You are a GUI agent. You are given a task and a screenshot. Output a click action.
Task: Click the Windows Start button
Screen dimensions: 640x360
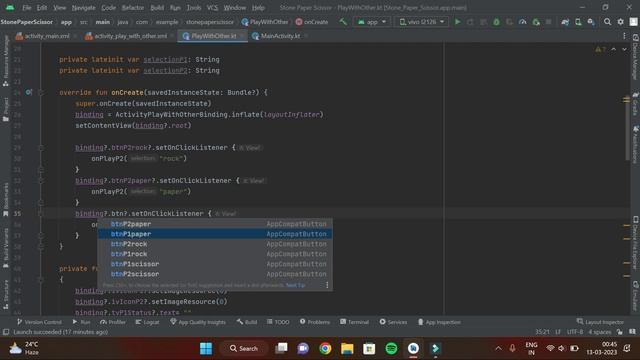point(206,348)
